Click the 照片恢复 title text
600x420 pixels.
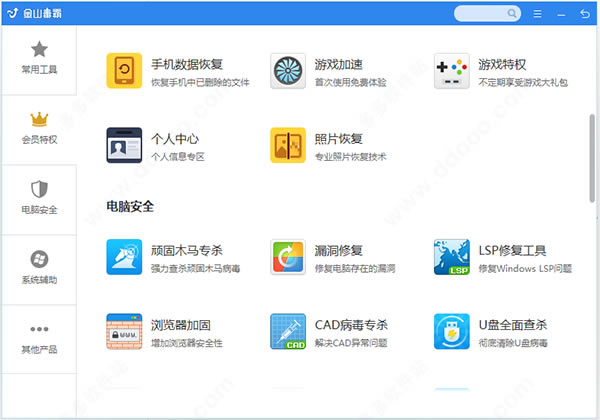point(339,138)
